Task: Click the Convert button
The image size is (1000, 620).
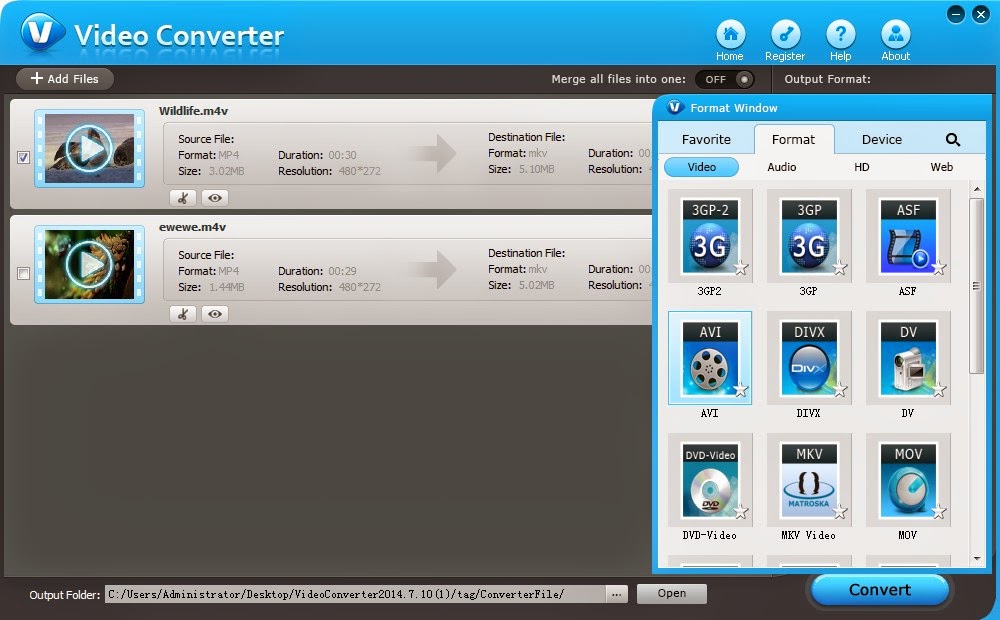Action: [879, 590]
